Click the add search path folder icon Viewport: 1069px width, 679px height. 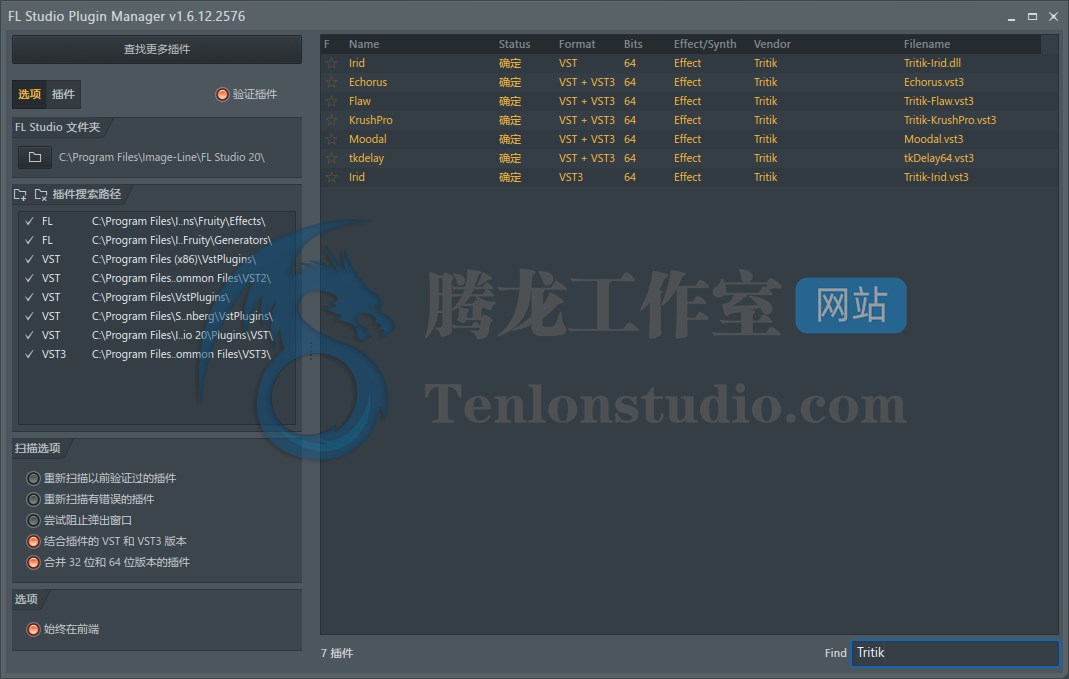click(x=20, y=195)
